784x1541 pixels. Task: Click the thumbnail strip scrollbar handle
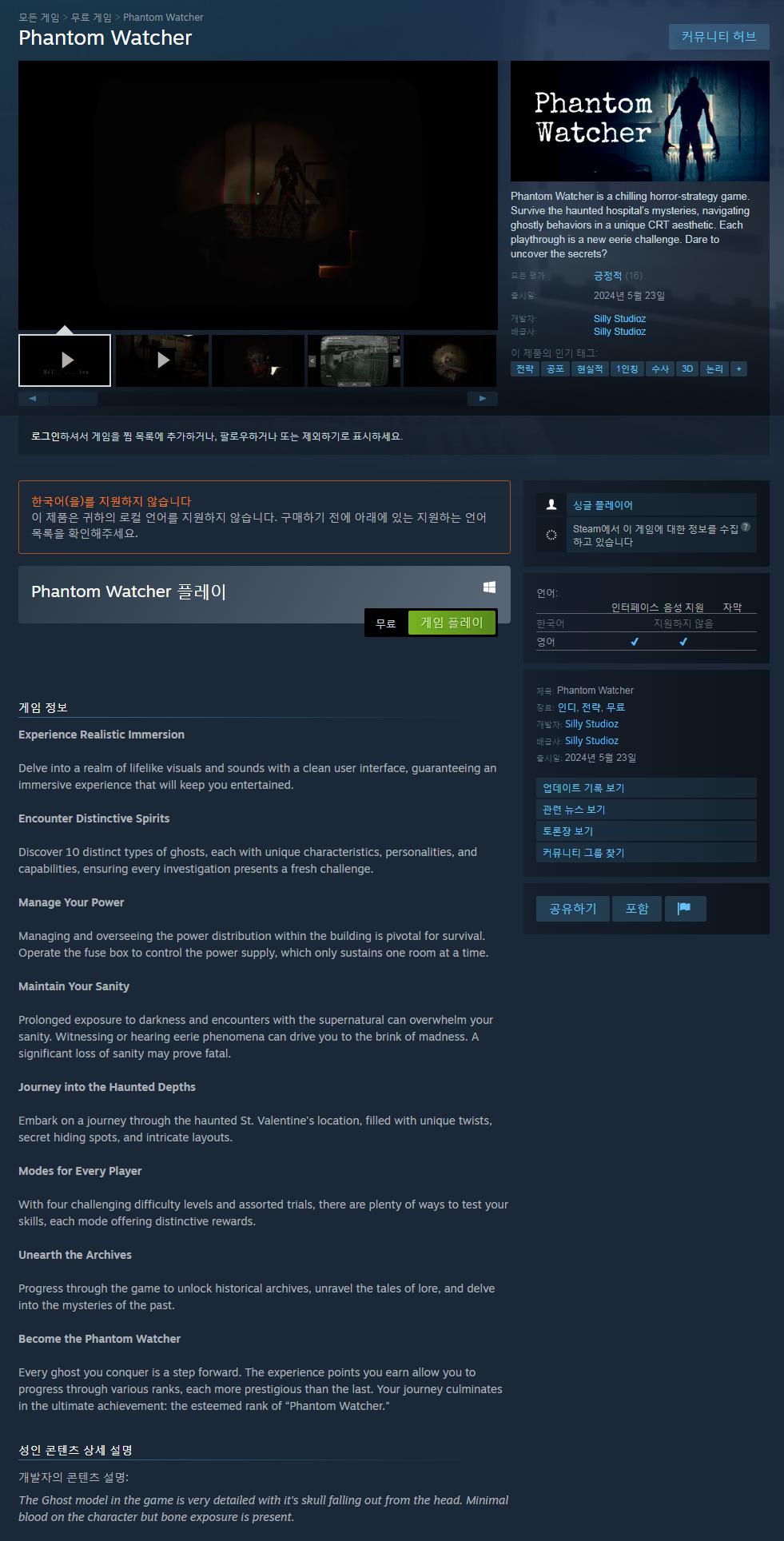coord(73,398)
